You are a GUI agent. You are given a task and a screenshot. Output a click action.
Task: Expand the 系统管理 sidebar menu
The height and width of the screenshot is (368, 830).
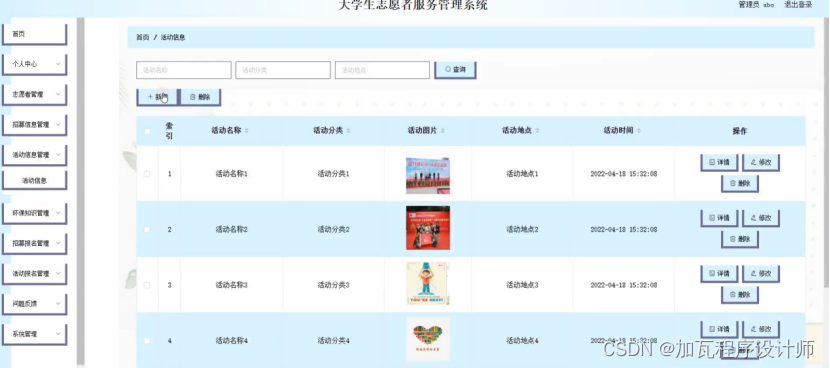tap(34, 334)
